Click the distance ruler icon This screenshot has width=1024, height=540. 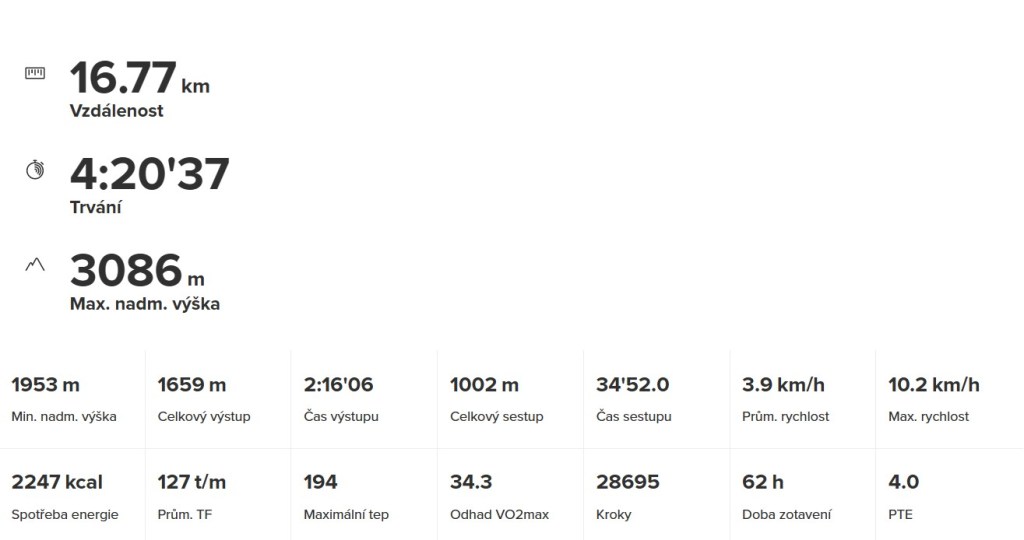(x=35, y=73)
